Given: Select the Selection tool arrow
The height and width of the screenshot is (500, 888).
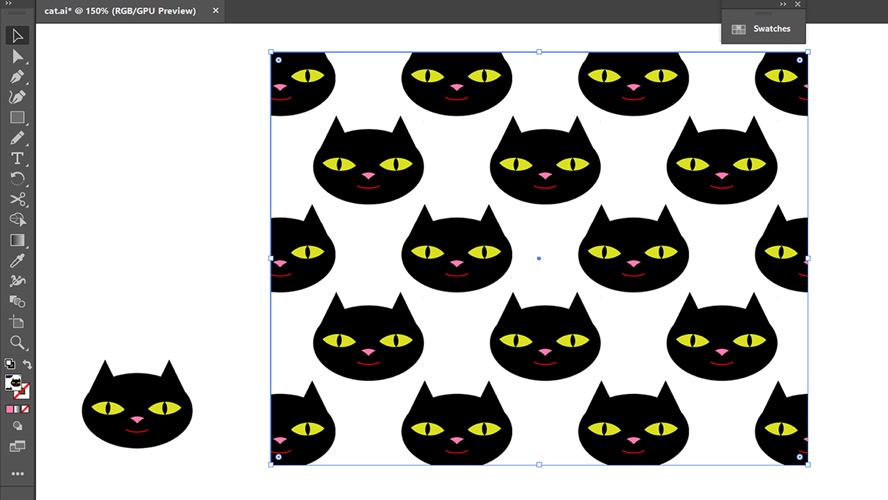Looking at the screenshot, I should coord(18,36).
